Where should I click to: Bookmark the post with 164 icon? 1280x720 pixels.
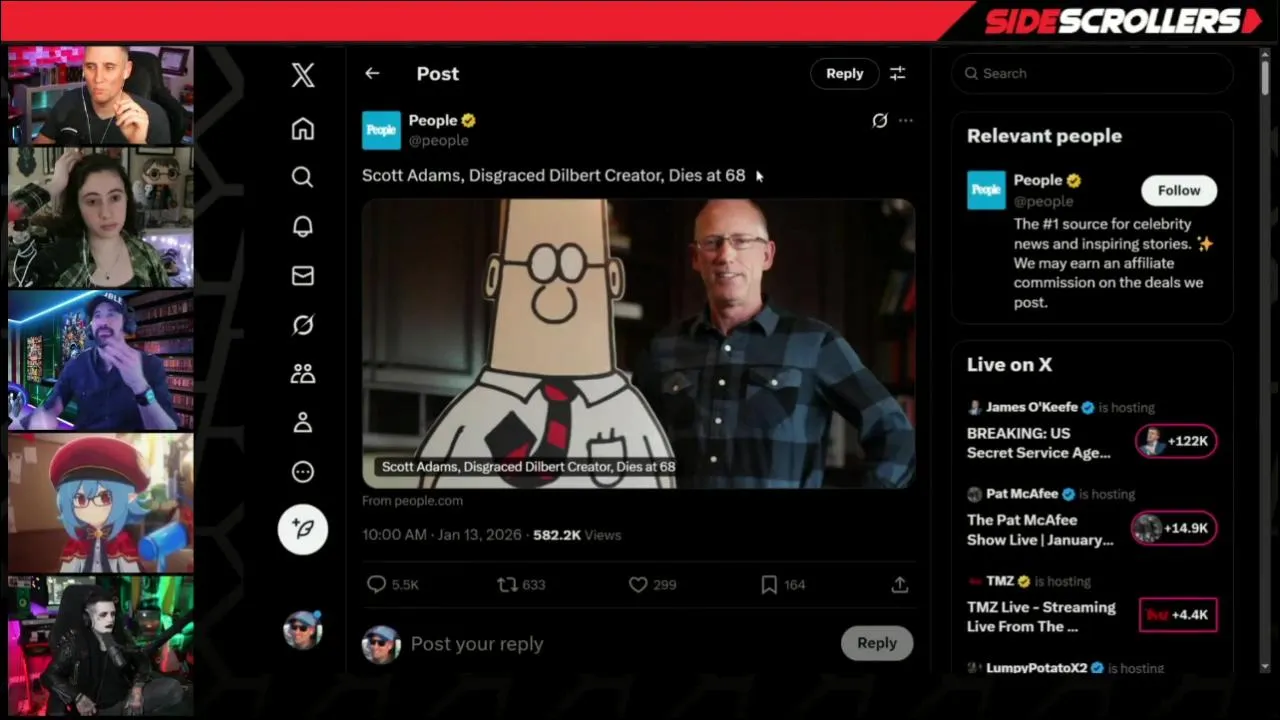click(x=783, y=585)
